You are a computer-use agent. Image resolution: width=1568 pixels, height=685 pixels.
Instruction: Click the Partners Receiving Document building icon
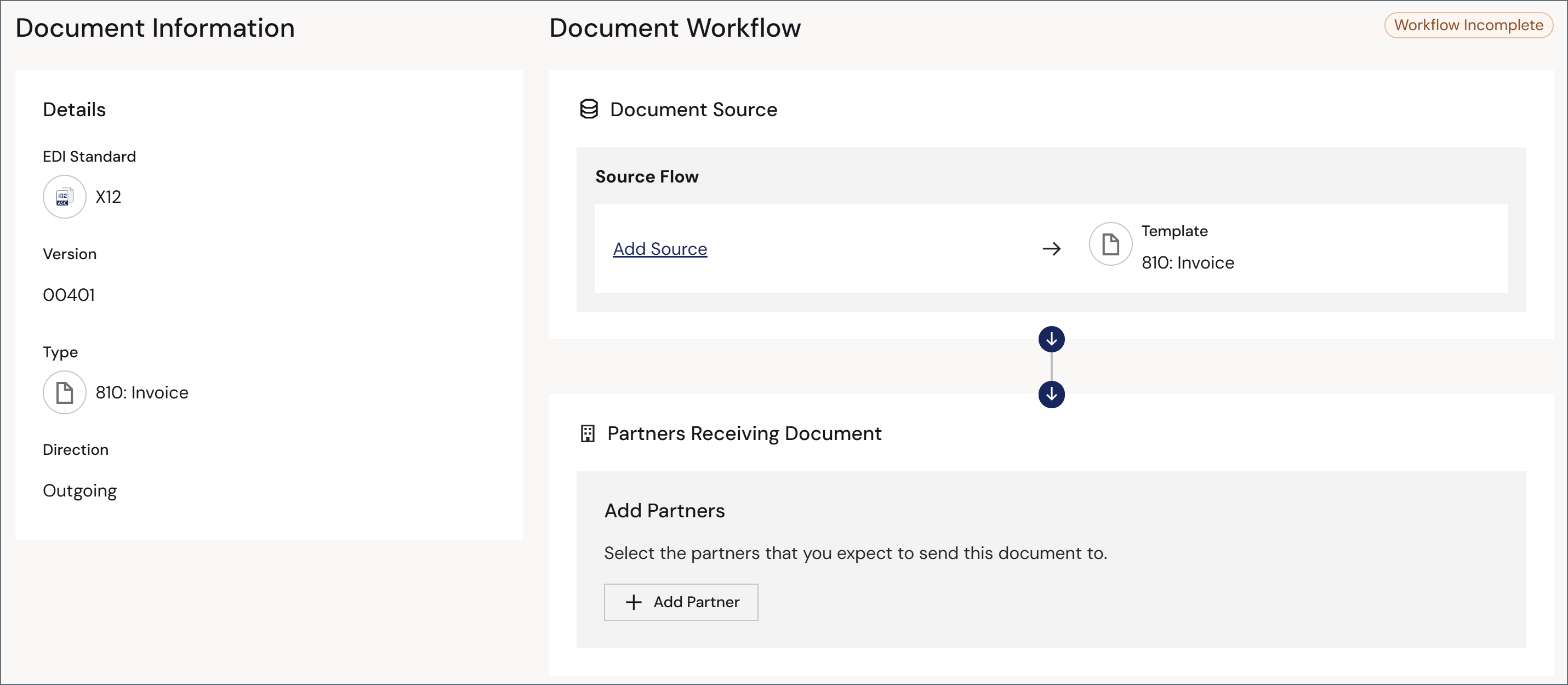click(x=588, y=433)
